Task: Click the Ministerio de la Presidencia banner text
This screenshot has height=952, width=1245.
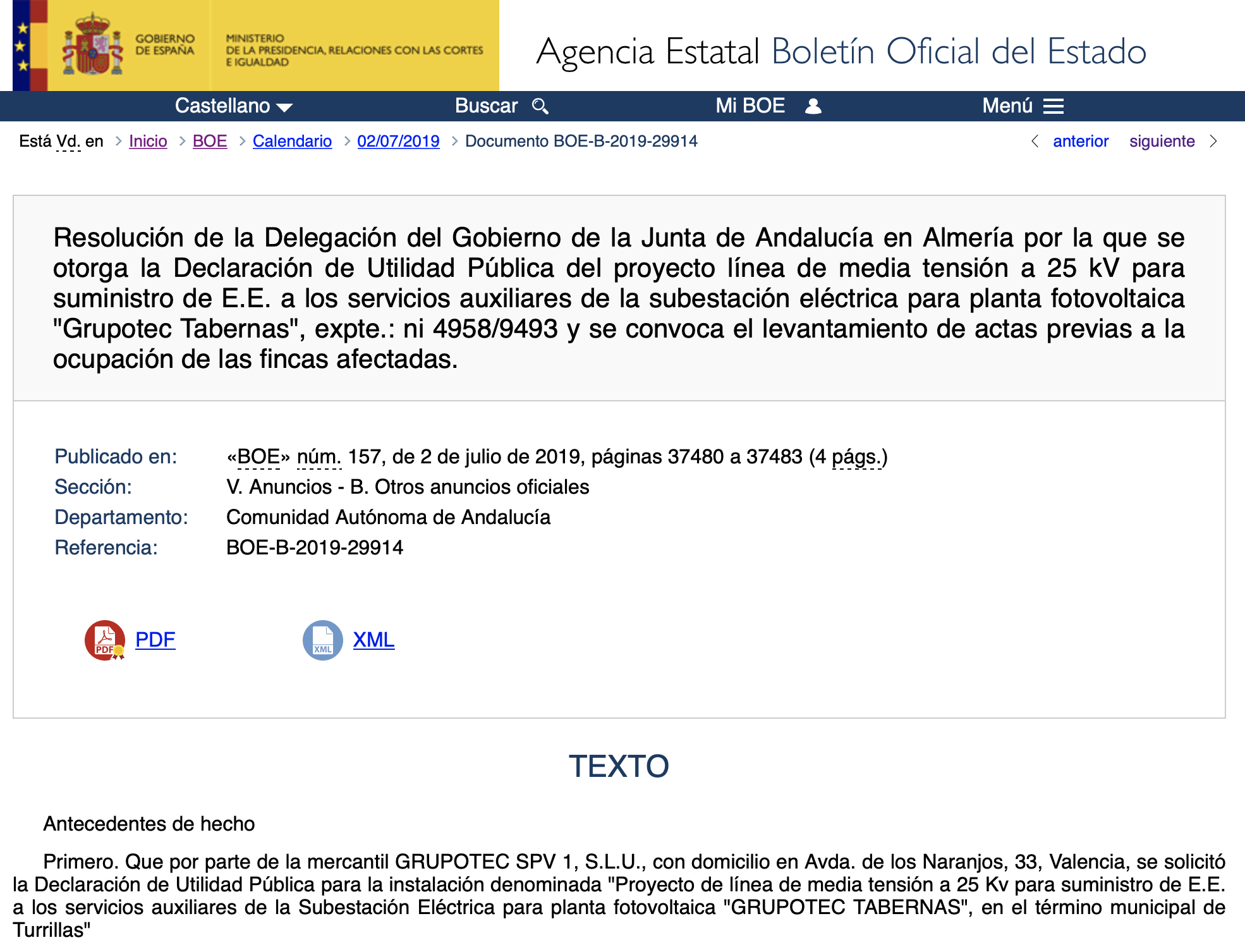Action: (355, 50)
